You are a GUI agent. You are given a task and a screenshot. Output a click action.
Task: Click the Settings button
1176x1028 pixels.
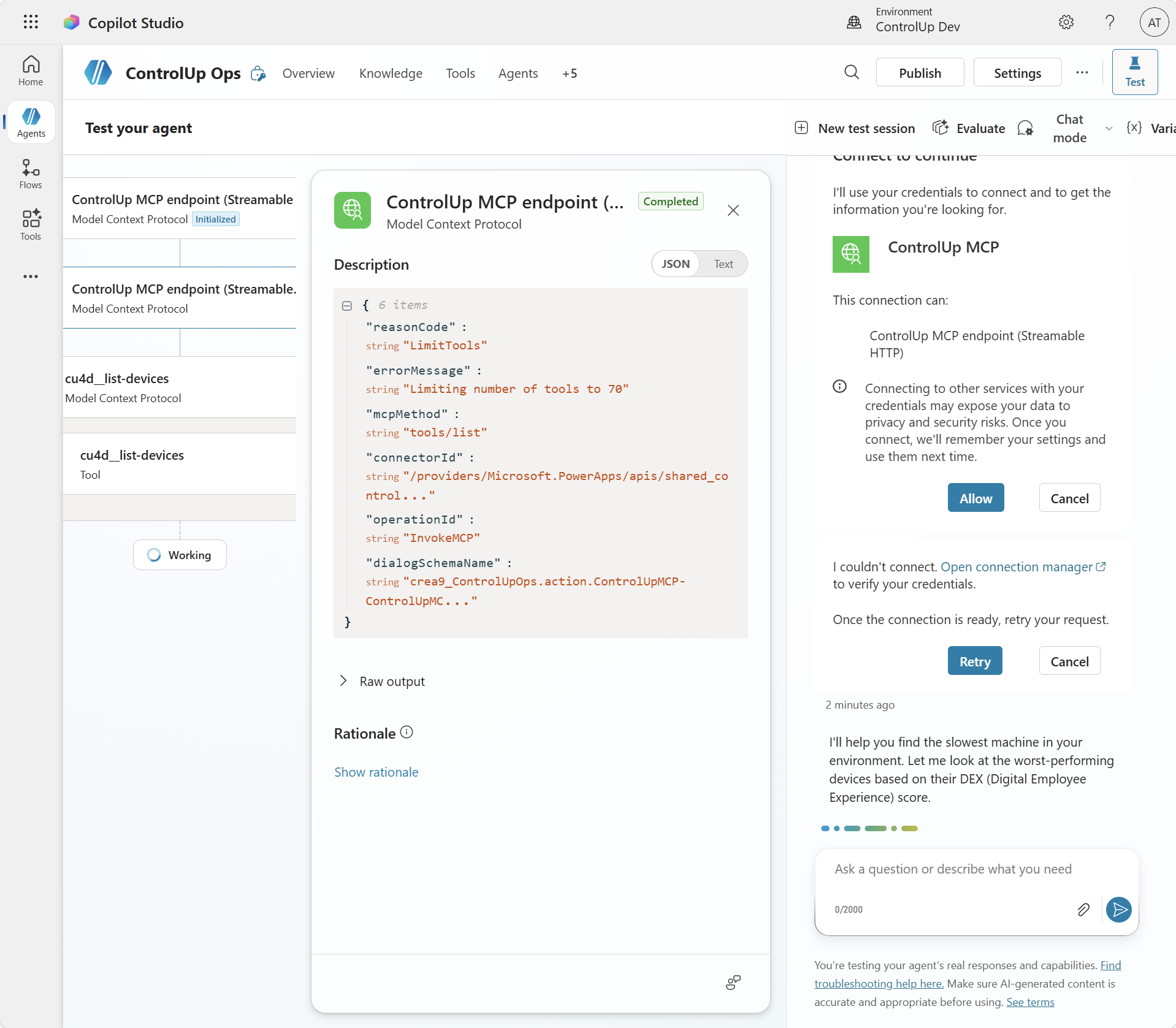(x=1017, y=73)
